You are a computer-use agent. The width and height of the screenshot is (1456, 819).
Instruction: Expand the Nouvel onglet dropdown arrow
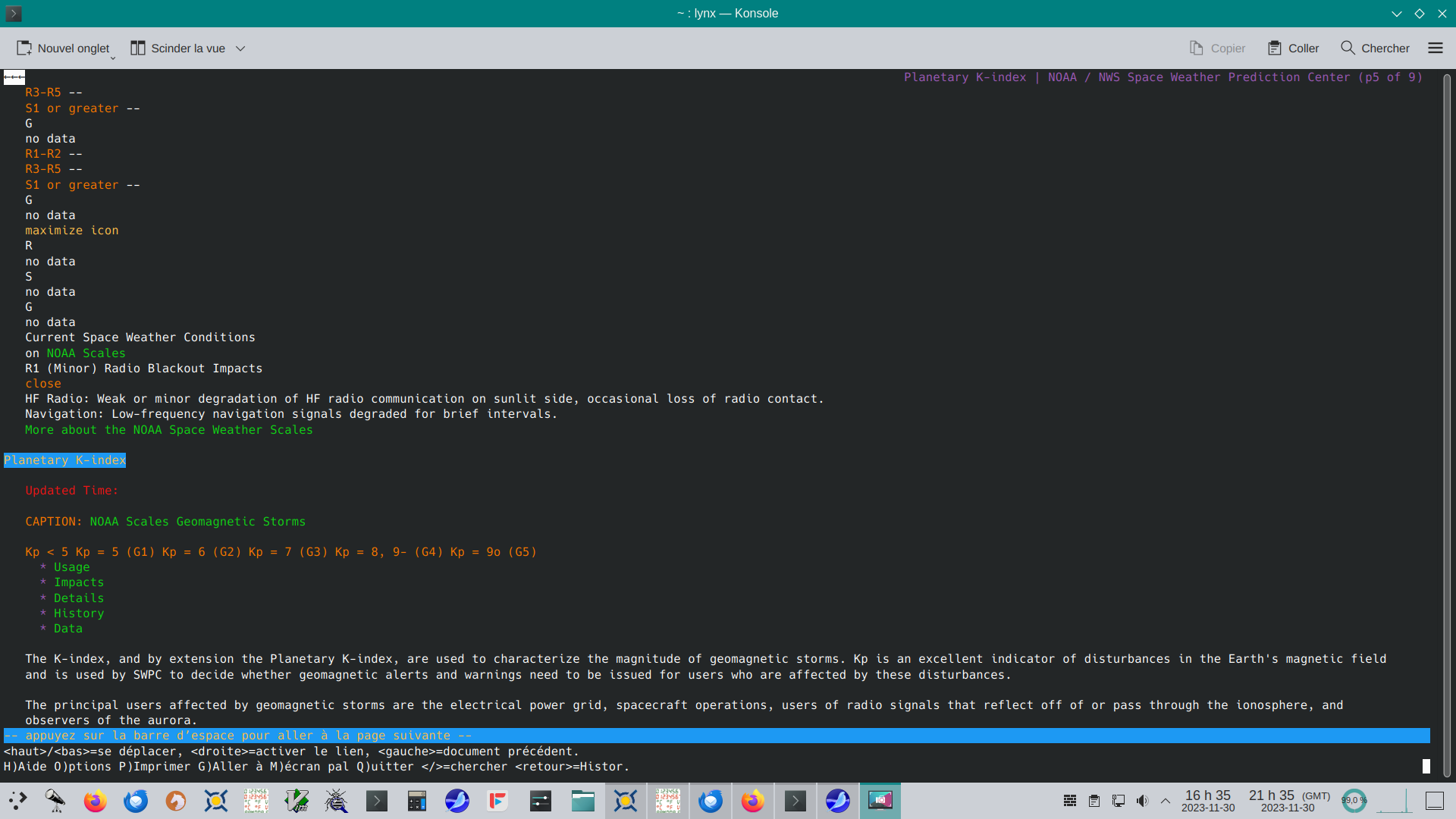point(113,58)
